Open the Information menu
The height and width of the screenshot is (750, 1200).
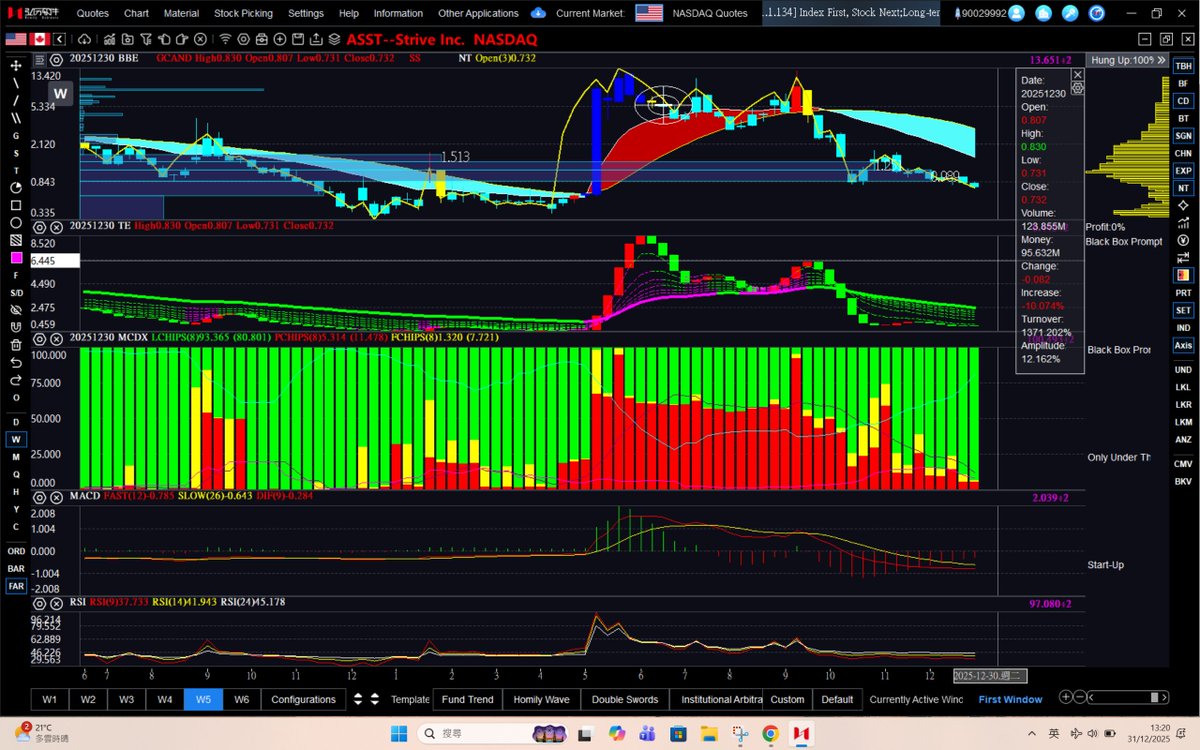[x=398, y=13]
